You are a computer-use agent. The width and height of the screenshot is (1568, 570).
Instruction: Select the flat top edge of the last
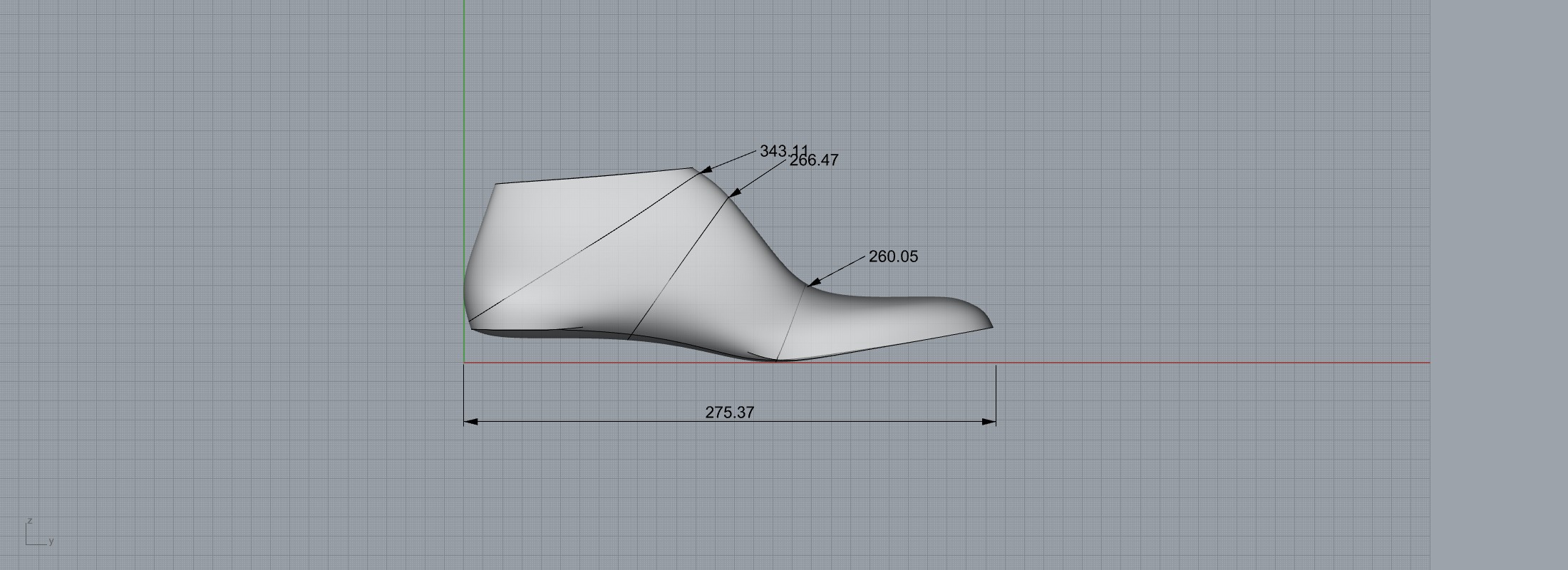(x=592, y=176)
